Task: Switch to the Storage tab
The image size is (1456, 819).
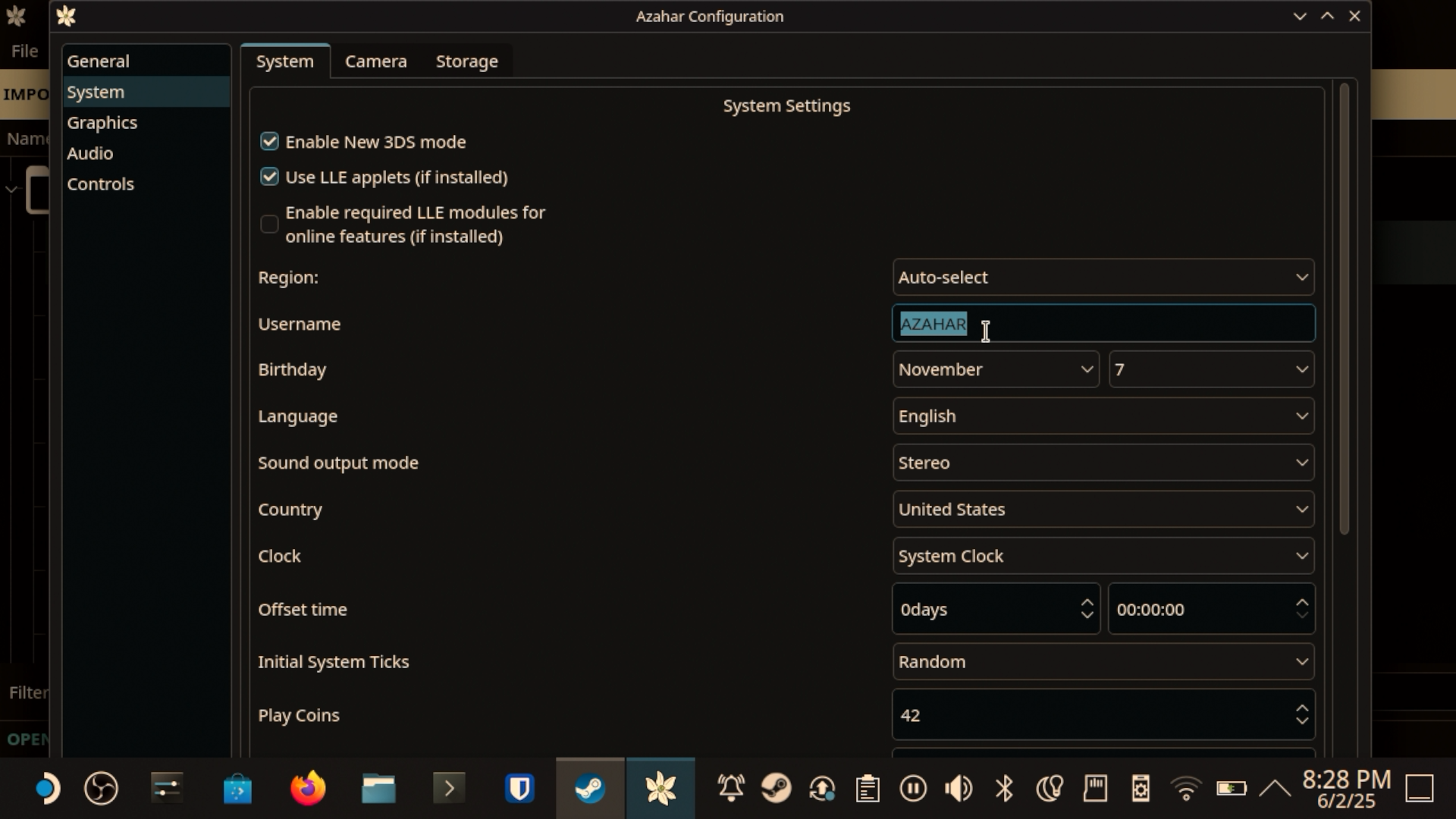Action: 467,61
